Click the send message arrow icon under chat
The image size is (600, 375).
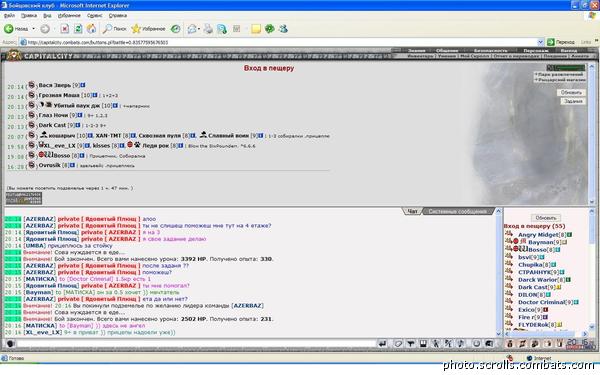click(x=382, y=344)
